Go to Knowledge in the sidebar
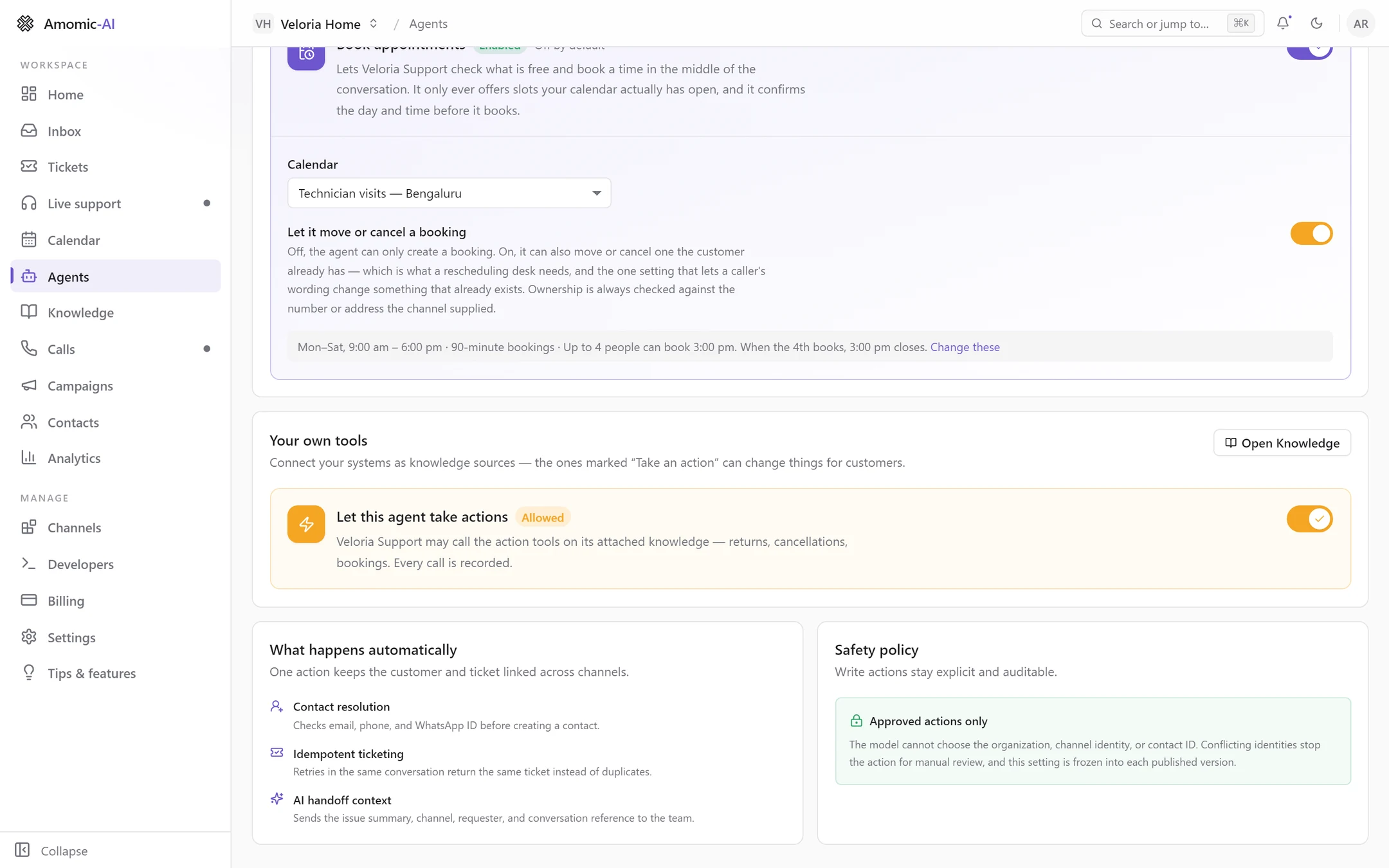This screenshot has height=868, width=1389. [116, 312]
